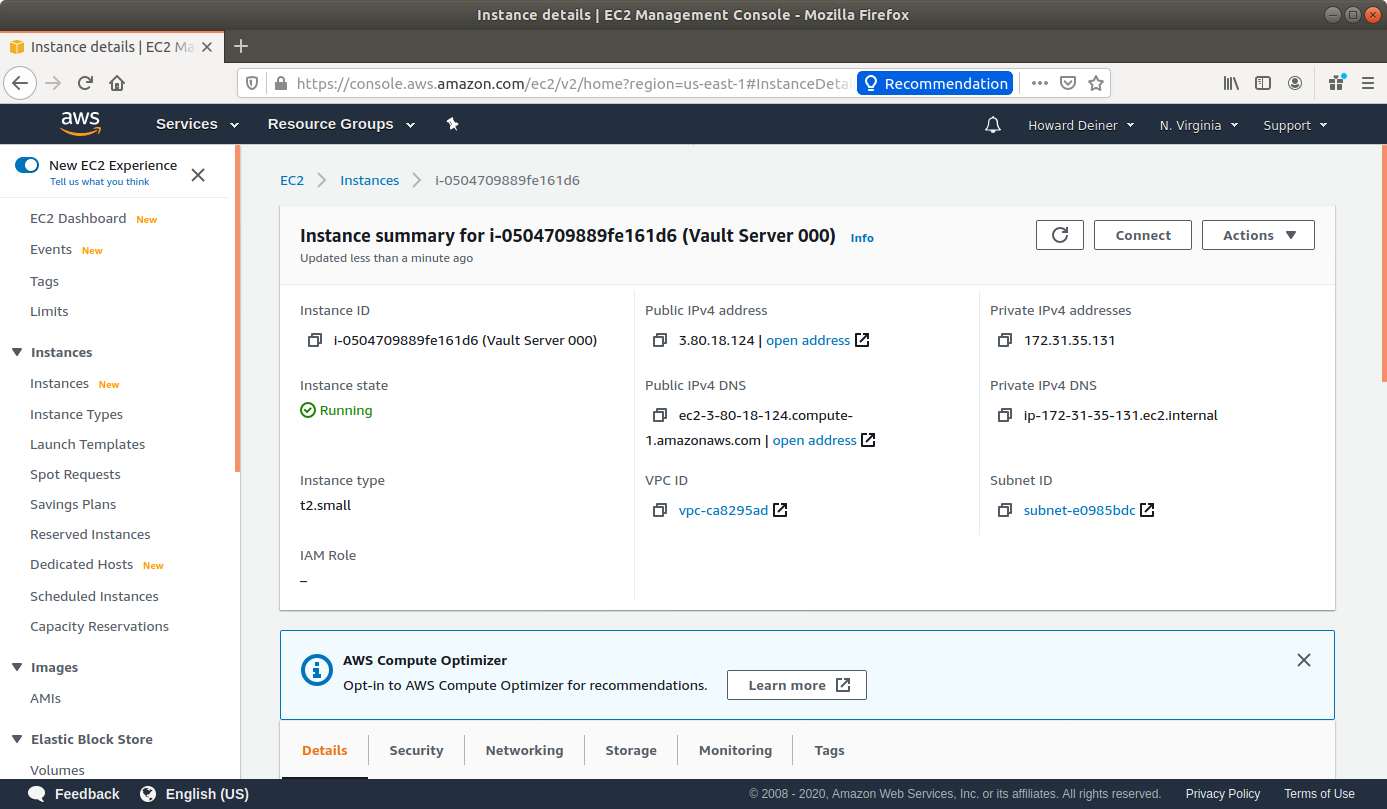
Task: Open the Instances breadcrumb link
Action: tap(369, 180)
